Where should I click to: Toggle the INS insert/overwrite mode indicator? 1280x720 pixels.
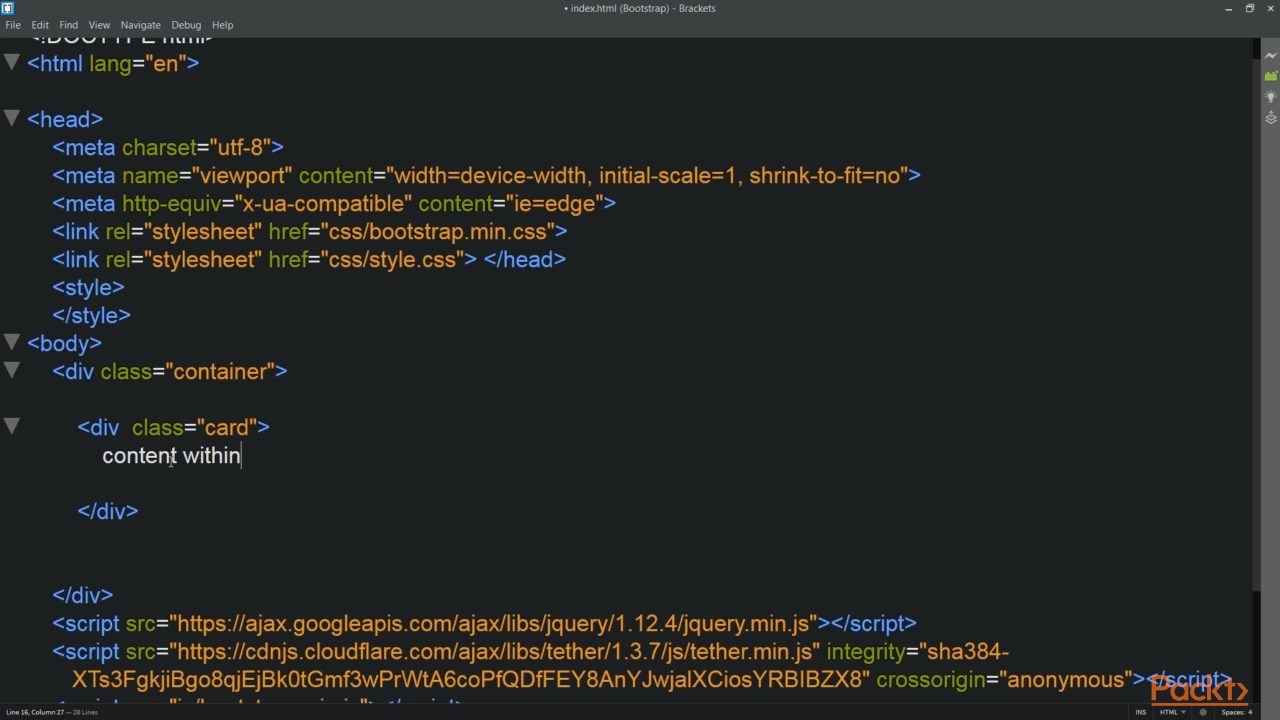[1141, 712]
